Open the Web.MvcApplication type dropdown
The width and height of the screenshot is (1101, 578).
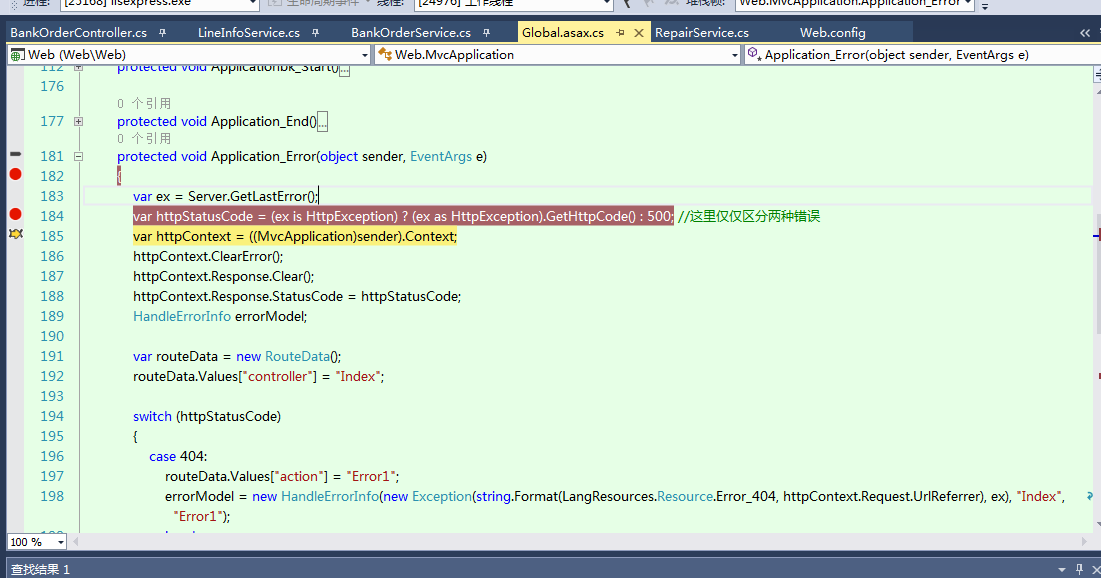734,55
